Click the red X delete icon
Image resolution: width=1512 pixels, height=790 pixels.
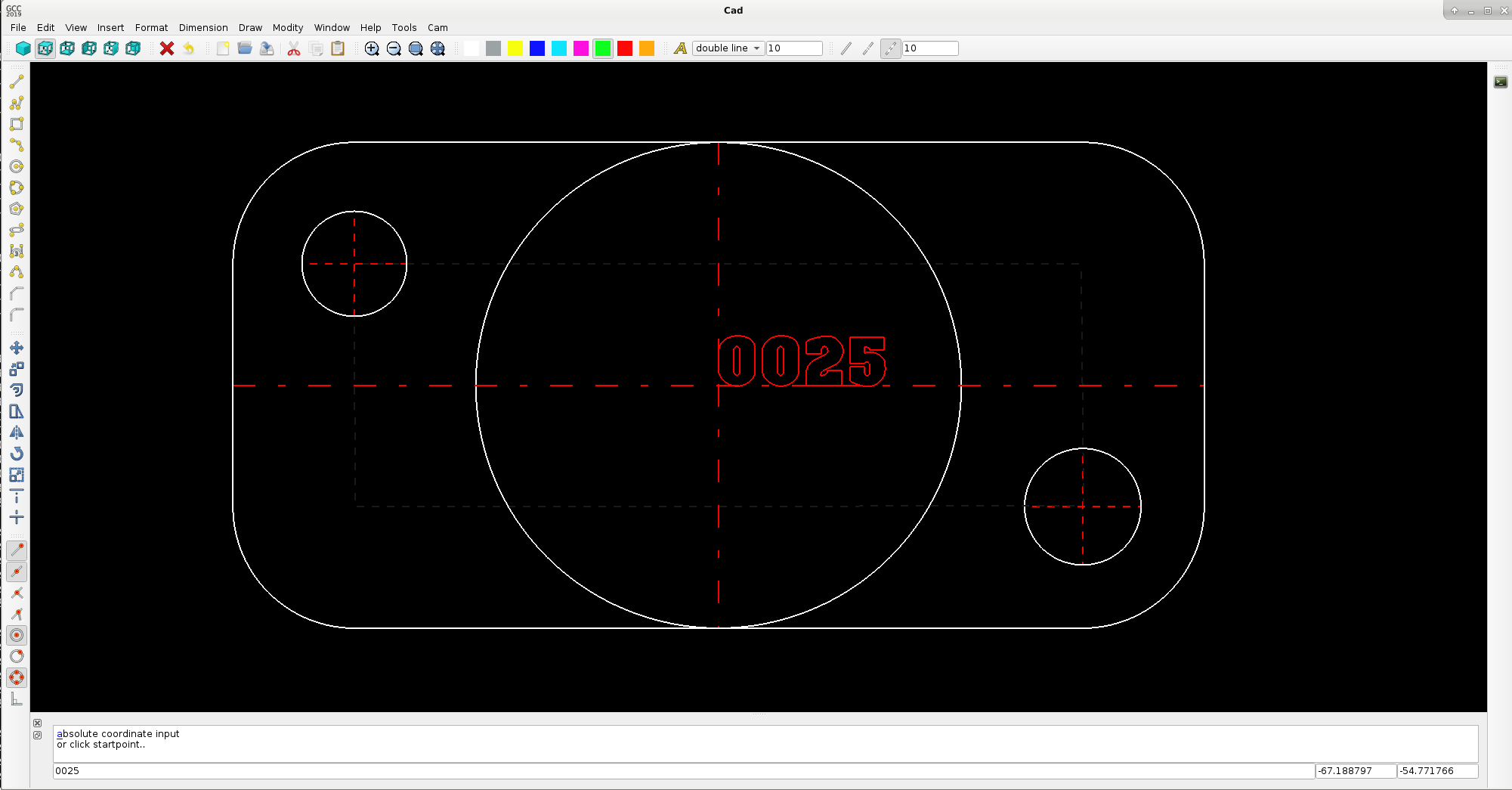(167, 48)
